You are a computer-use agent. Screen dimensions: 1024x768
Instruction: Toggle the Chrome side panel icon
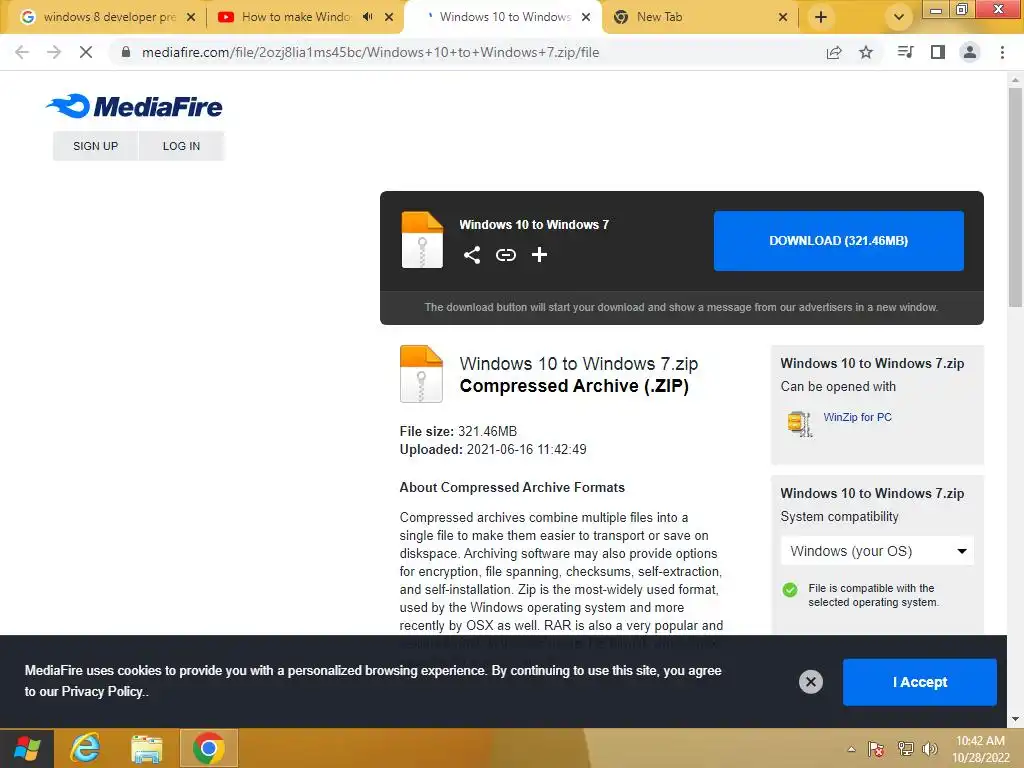click(x=938, y=52)
